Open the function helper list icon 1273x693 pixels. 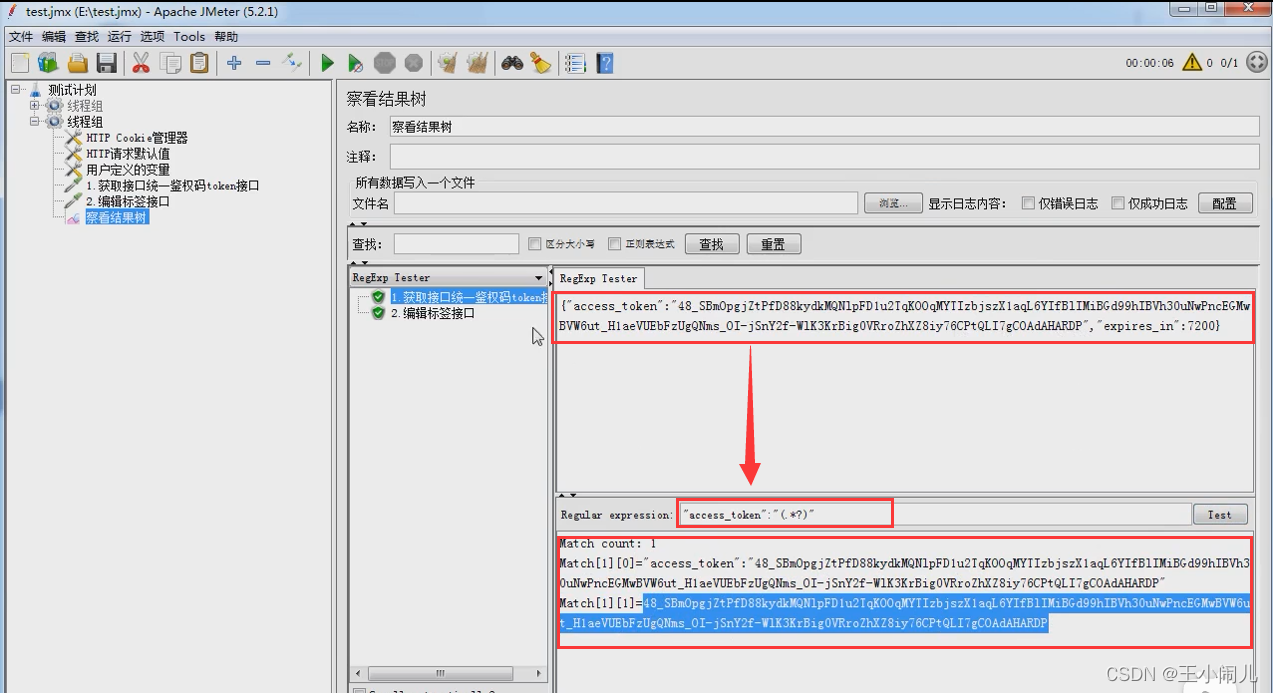(x=575, y=63)
